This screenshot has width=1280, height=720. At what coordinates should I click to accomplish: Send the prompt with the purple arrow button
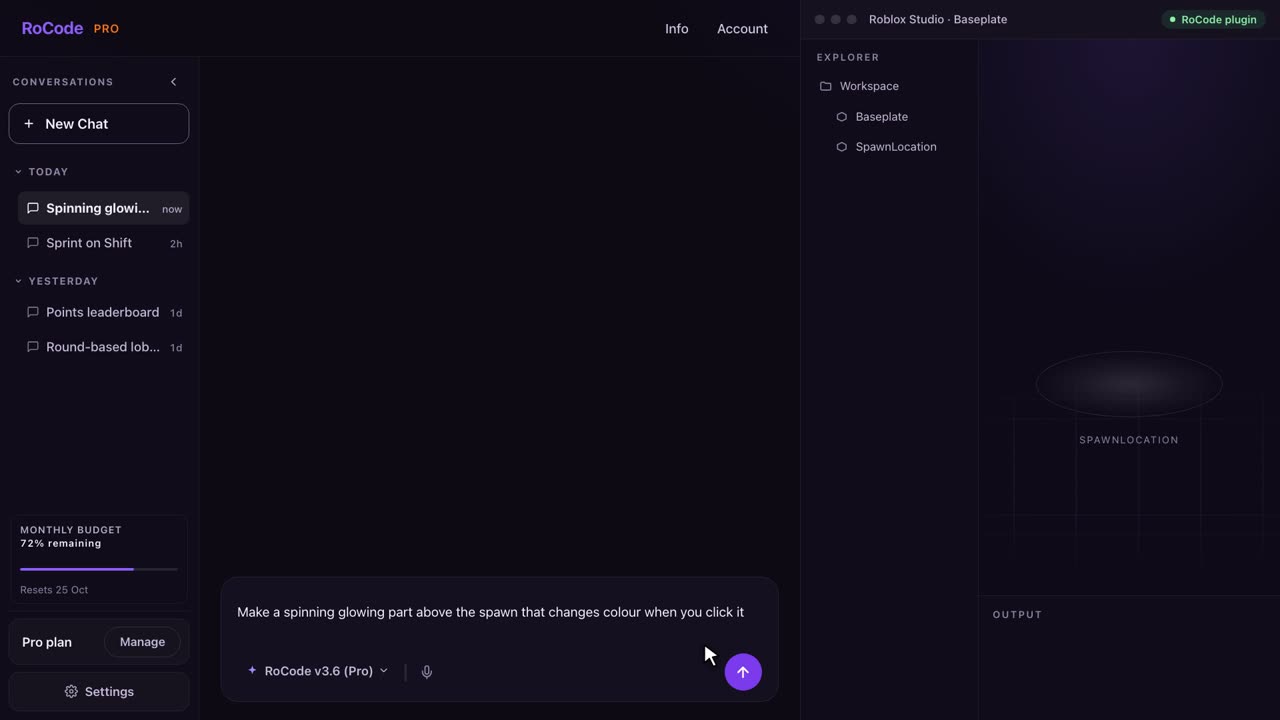743,672
